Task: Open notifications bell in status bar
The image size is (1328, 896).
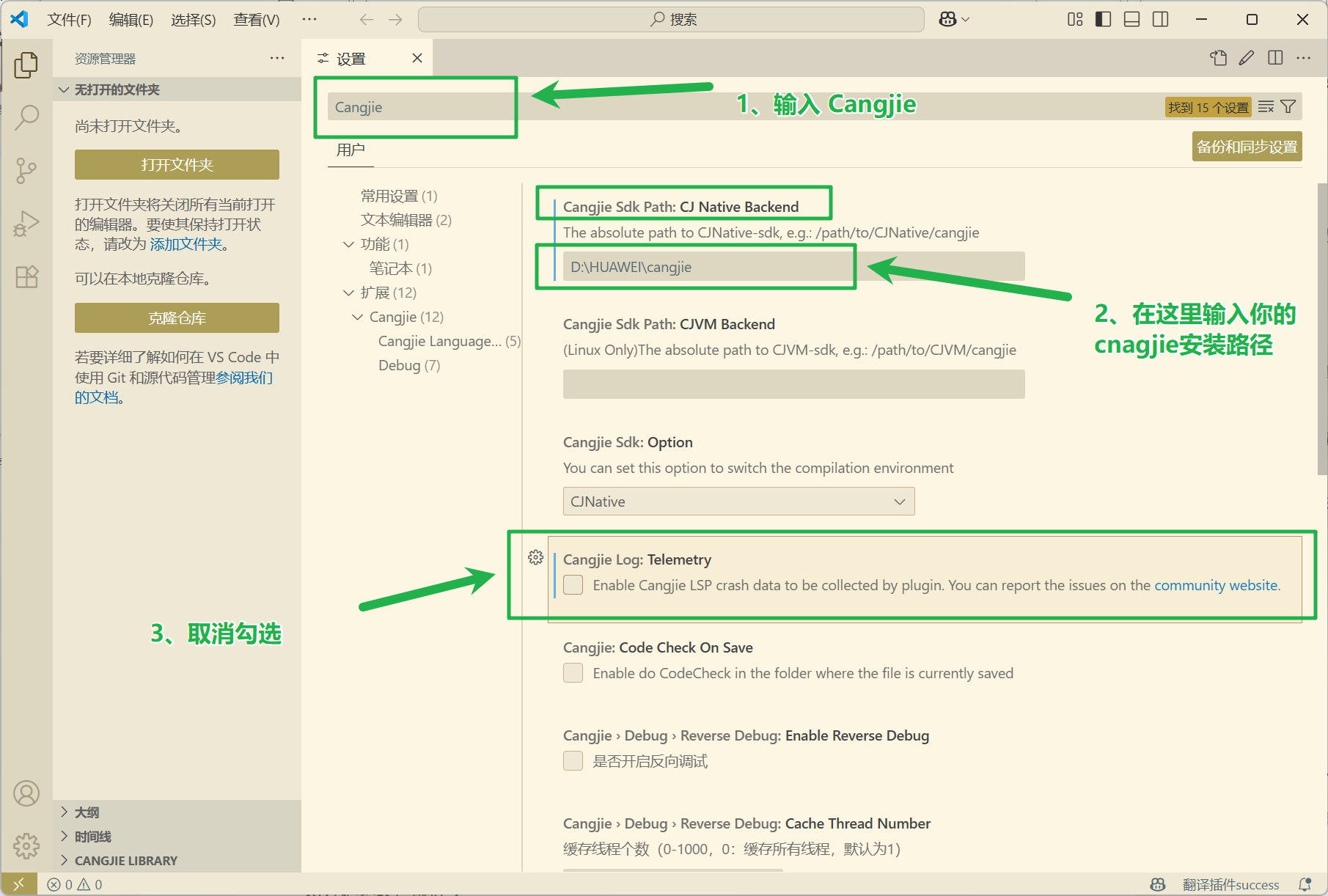Action: (1305, 884)
